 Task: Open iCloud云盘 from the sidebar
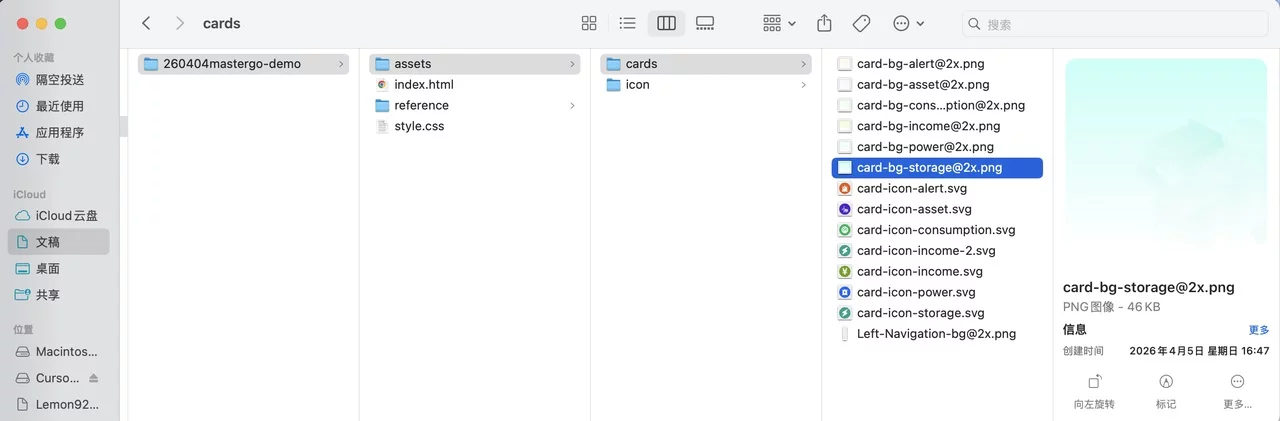click(x=66, y=216)
